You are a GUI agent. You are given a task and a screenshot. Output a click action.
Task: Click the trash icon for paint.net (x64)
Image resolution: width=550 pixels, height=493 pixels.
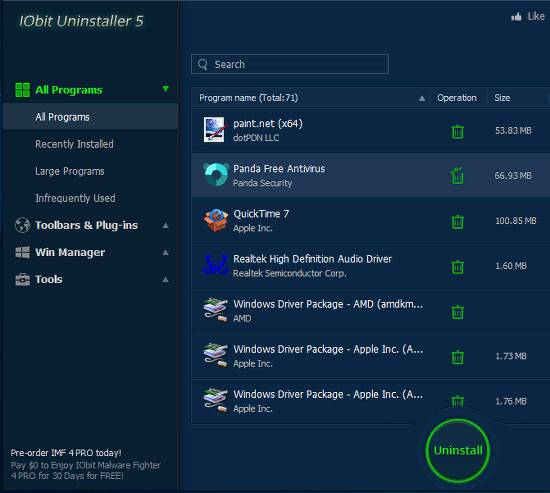[457, 132]
